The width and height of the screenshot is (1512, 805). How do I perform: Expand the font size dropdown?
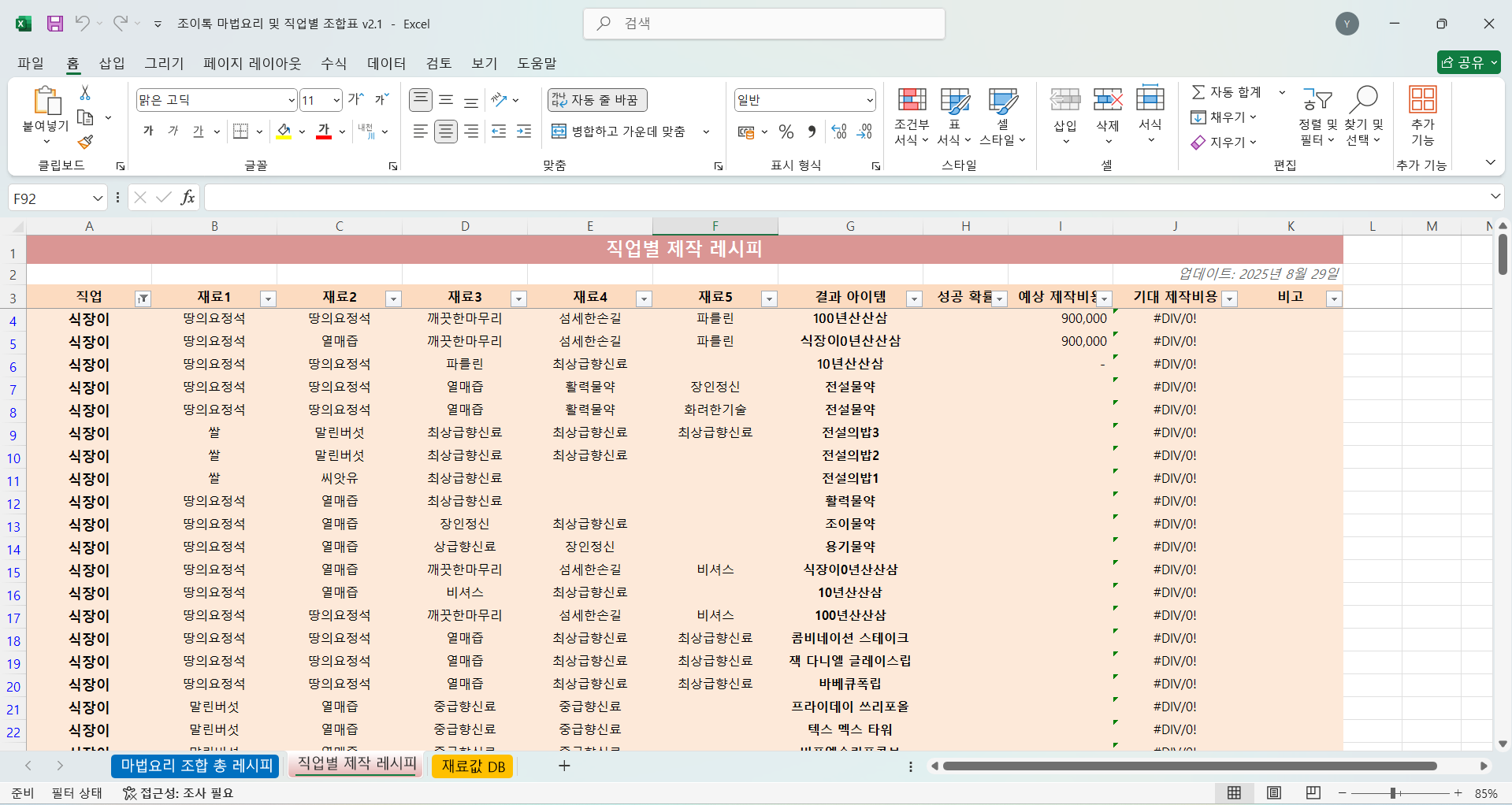(336, 100)
